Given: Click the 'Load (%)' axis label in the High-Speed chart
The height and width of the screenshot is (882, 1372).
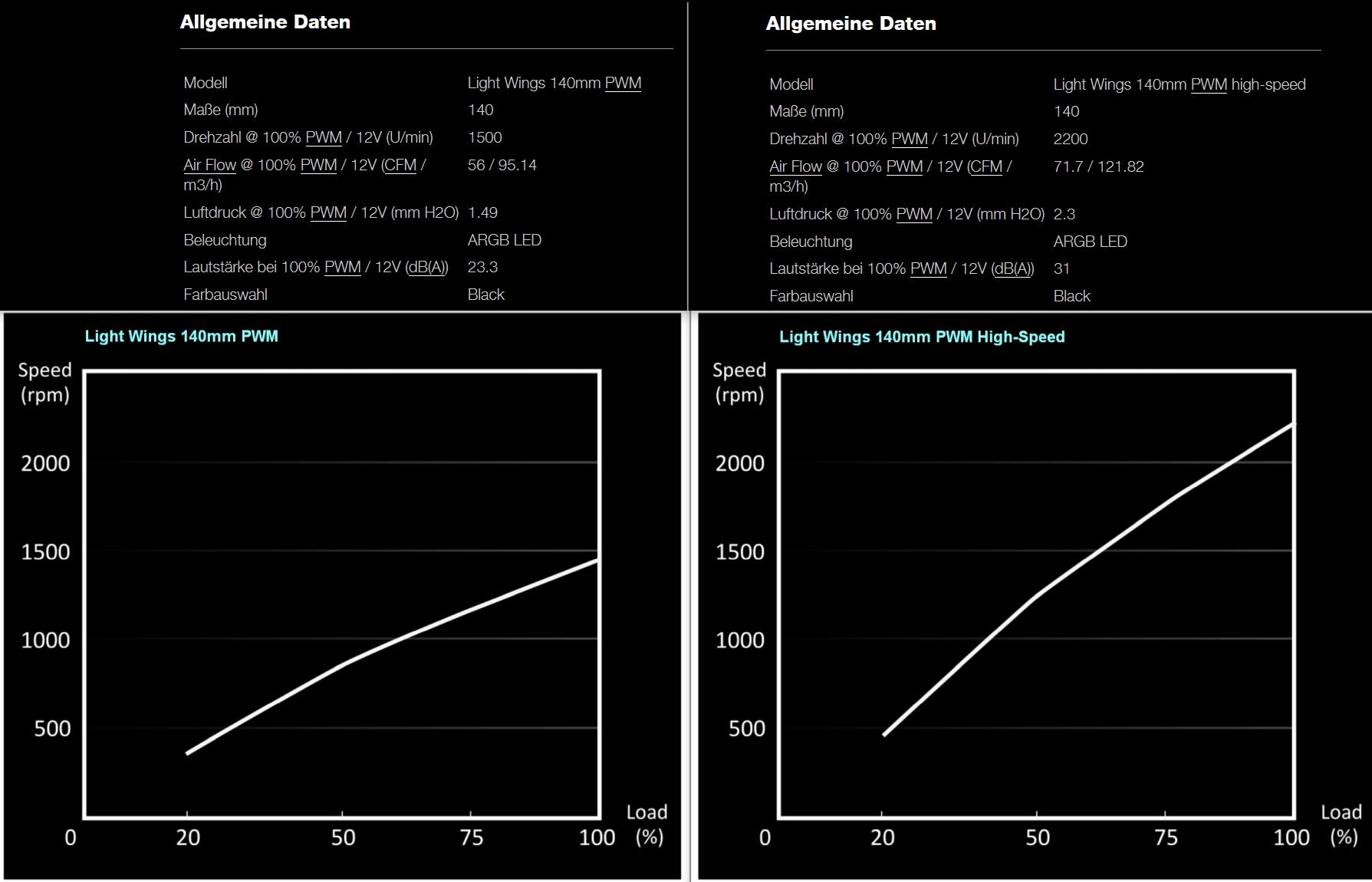Looking at the screenshot, I should tap(1341, 824).
